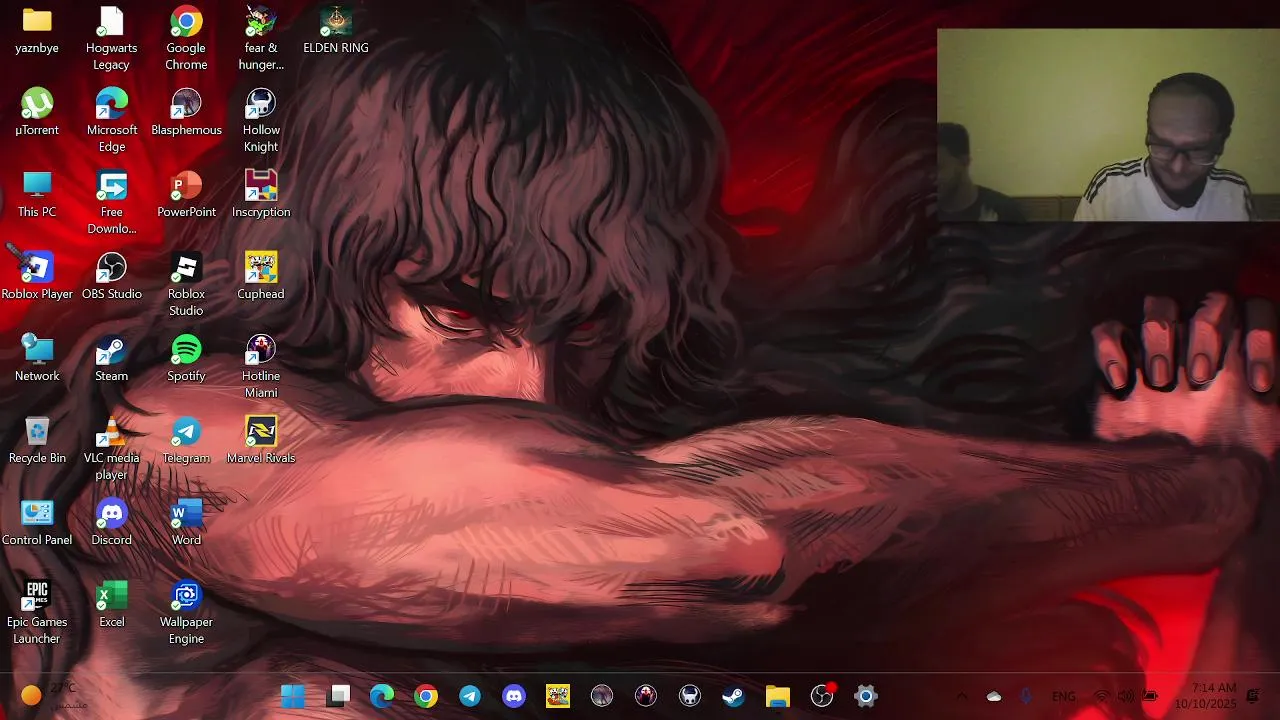Select the Spotify desktop shortcut
The image size is (1280, 720).
tap(186, 358)
